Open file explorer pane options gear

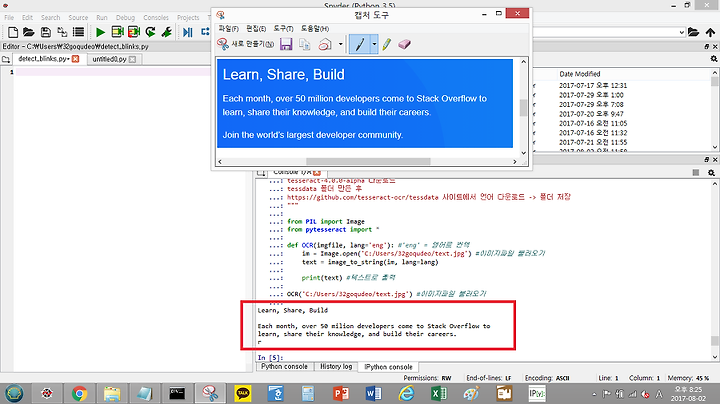[714, 59]
